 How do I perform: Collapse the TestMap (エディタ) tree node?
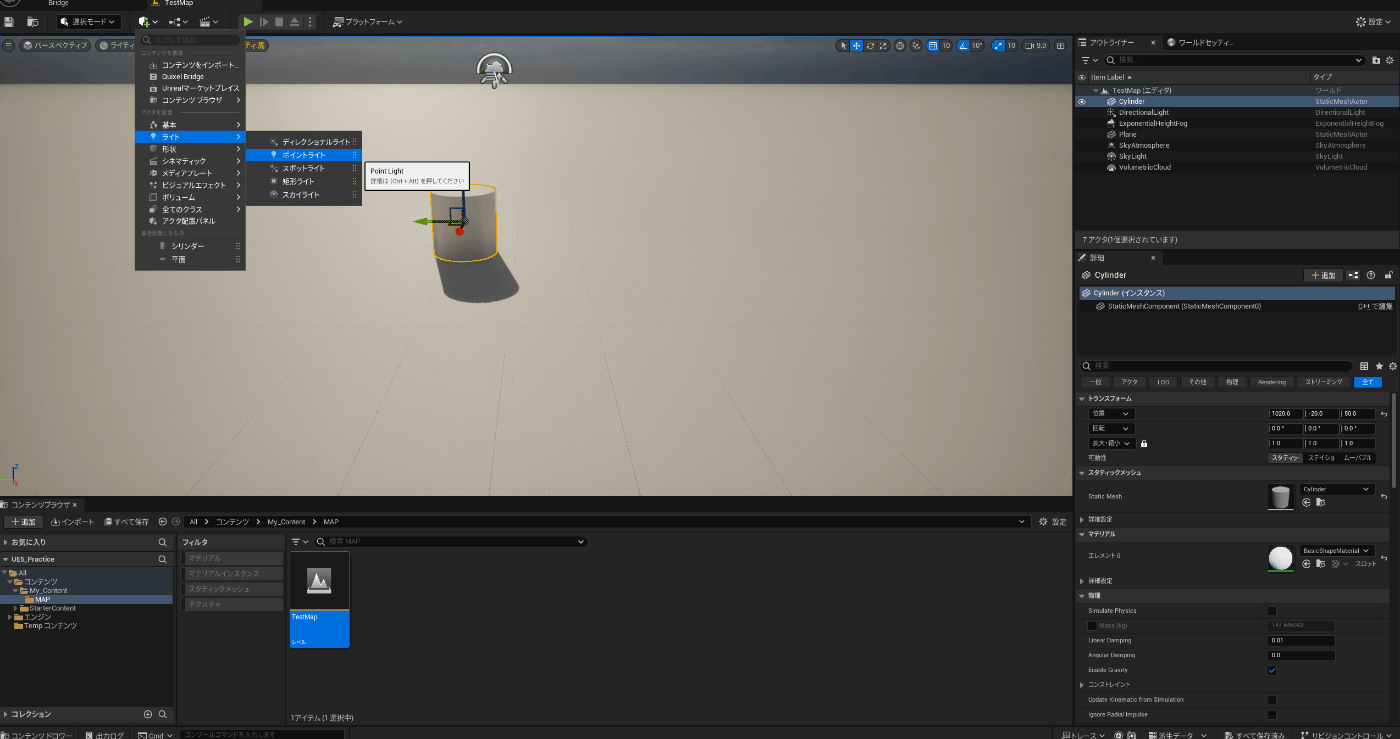[x=1095, y=90]
